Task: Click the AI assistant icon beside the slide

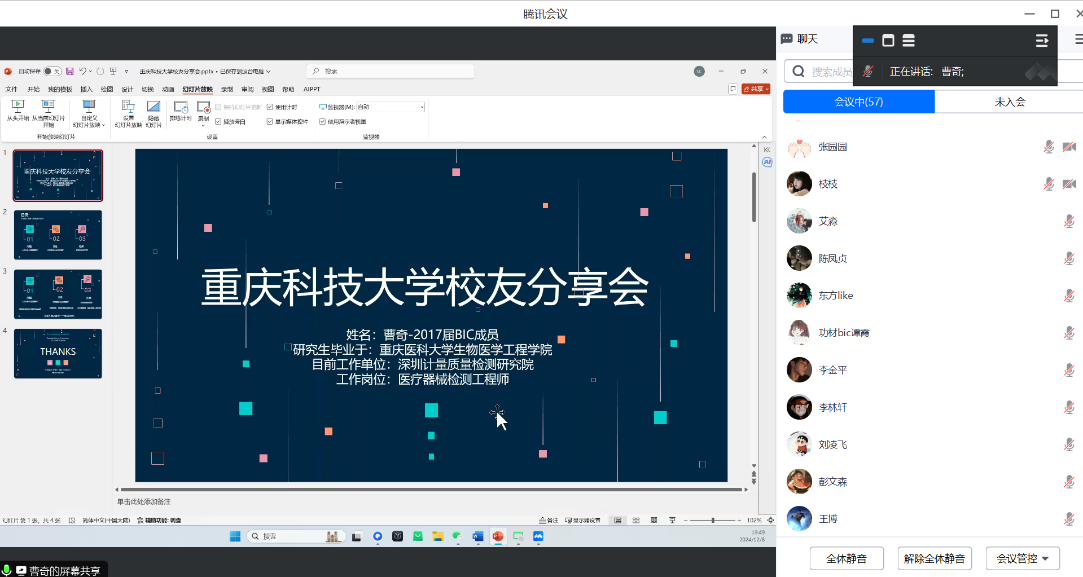Action: pyautogui.click(x=767, y=162)
